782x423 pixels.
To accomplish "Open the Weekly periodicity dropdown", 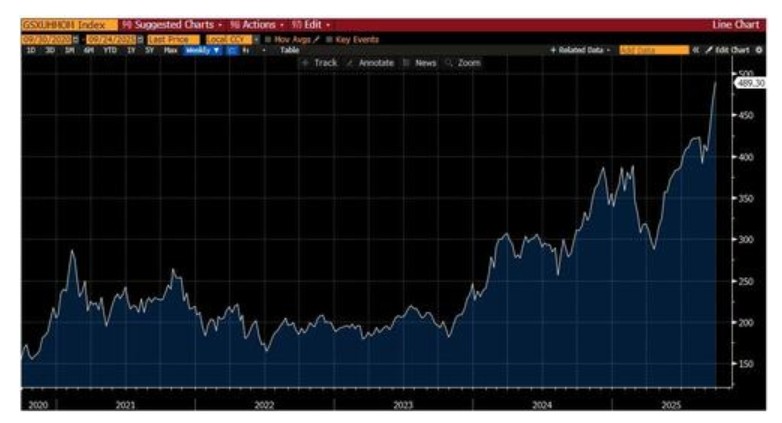I will click(202, 50).
